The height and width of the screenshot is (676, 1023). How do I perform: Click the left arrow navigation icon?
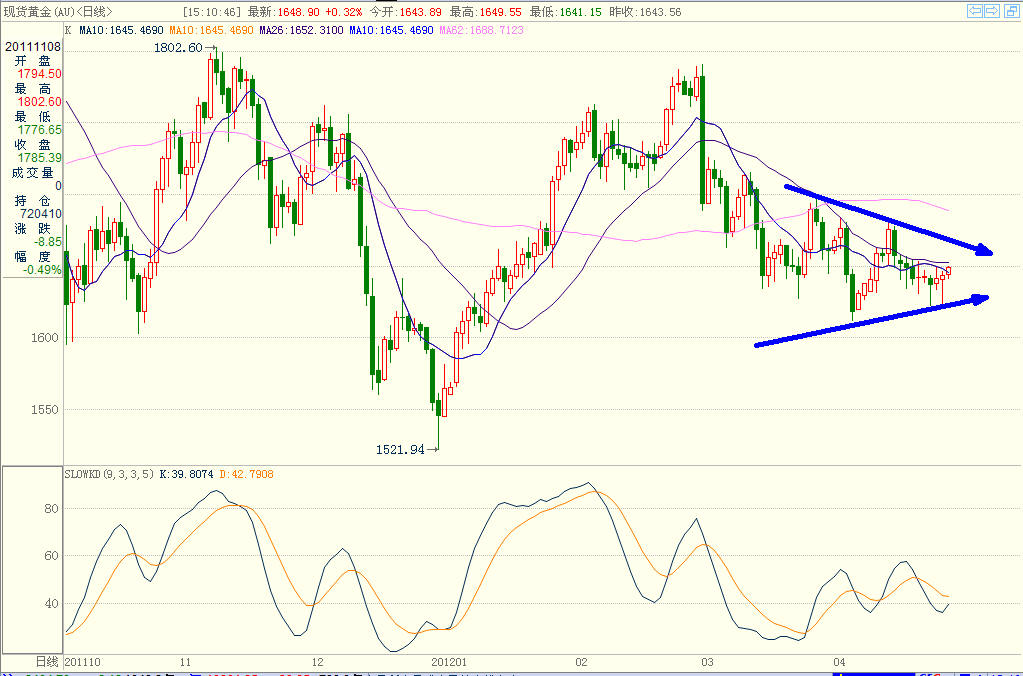pos(975,10)
